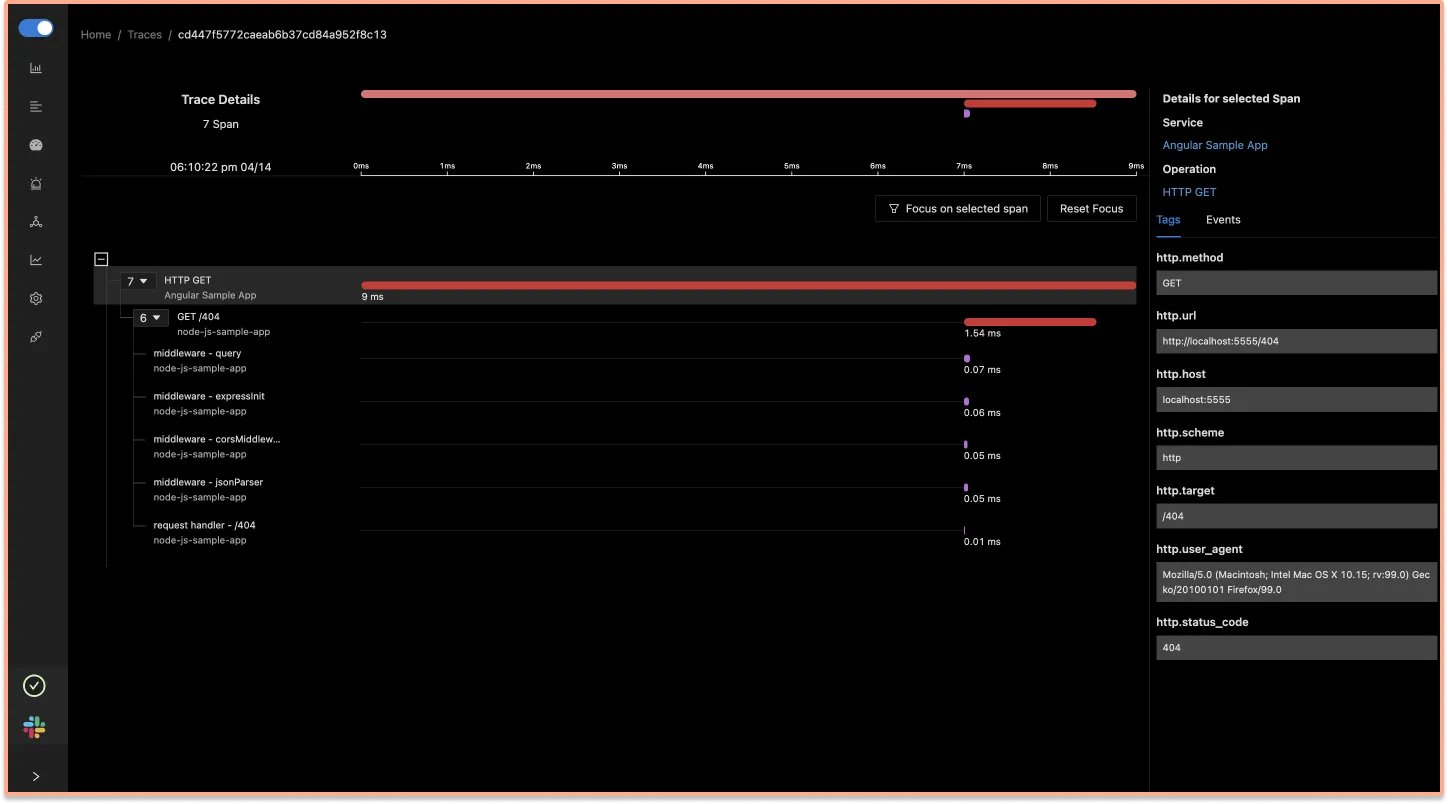Viewport: 1448px width, 804px height.
Task: Click the http.method value field GET
Action: pos(1296,283)
